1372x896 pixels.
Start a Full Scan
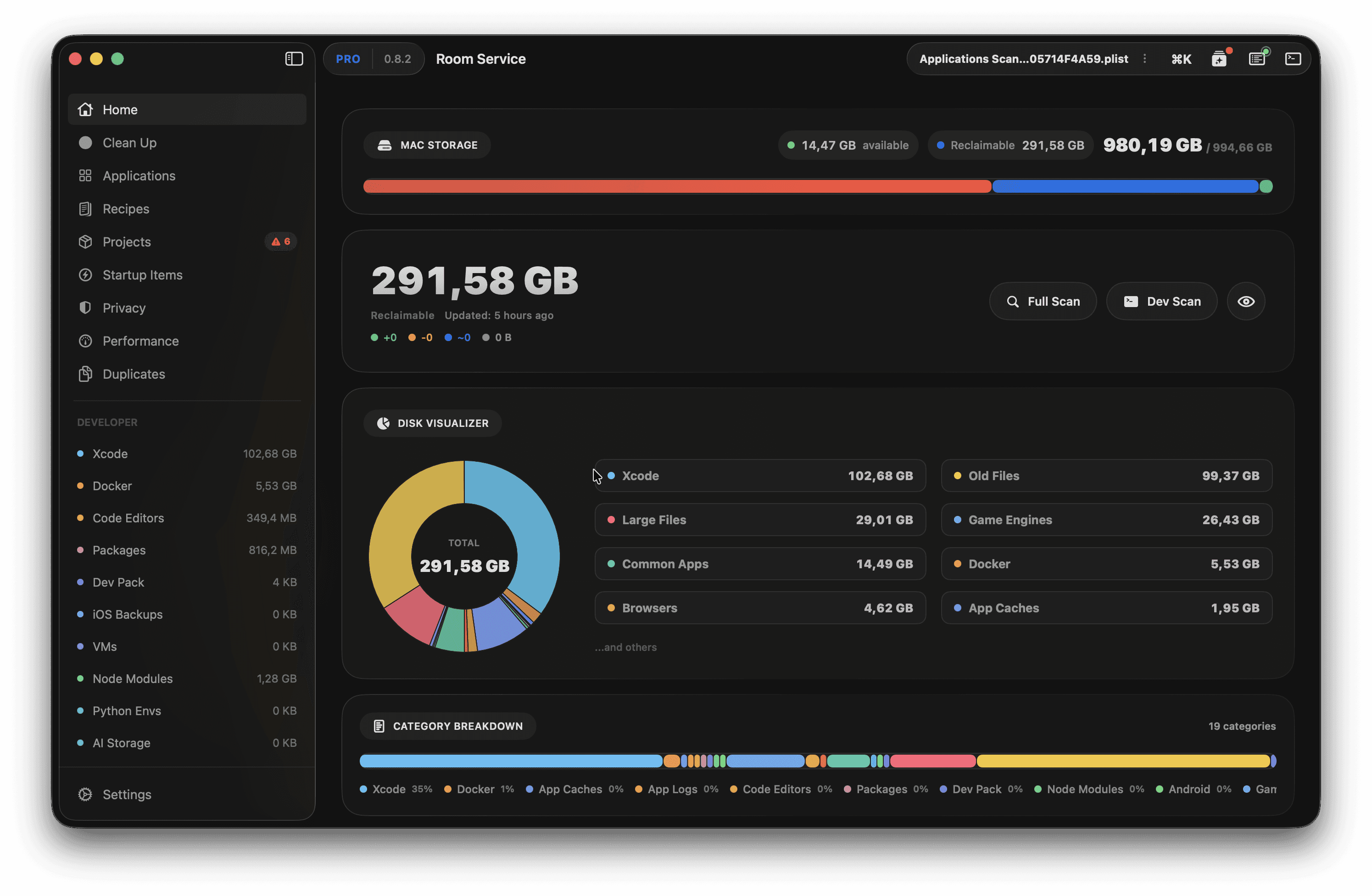1043,301
